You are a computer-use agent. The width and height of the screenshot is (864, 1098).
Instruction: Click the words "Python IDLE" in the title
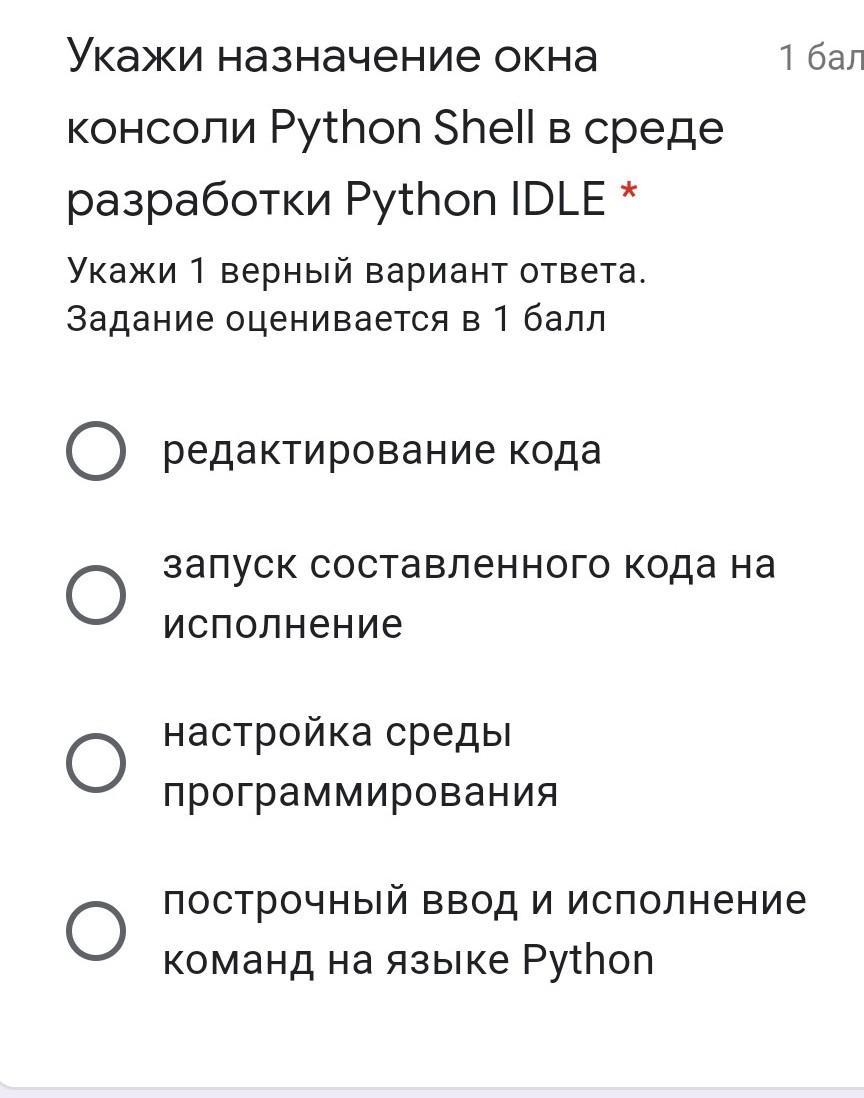point(475,200)
